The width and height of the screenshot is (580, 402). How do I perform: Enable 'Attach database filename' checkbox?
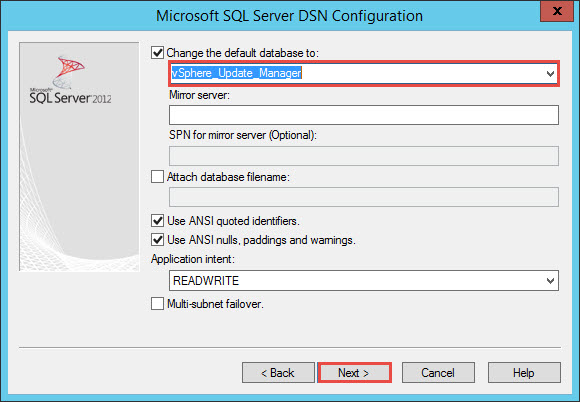click(x=157, y=177)
